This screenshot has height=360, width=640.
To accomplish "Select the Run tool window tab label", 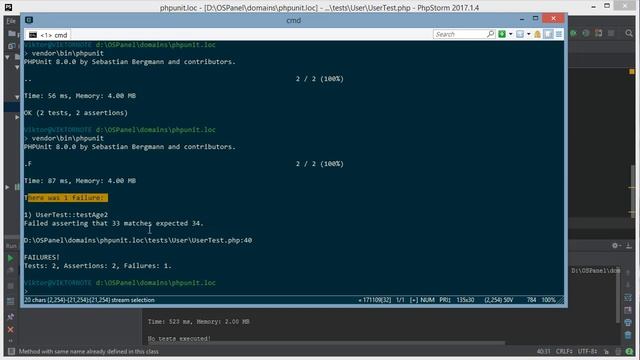I will coord(11,246).
